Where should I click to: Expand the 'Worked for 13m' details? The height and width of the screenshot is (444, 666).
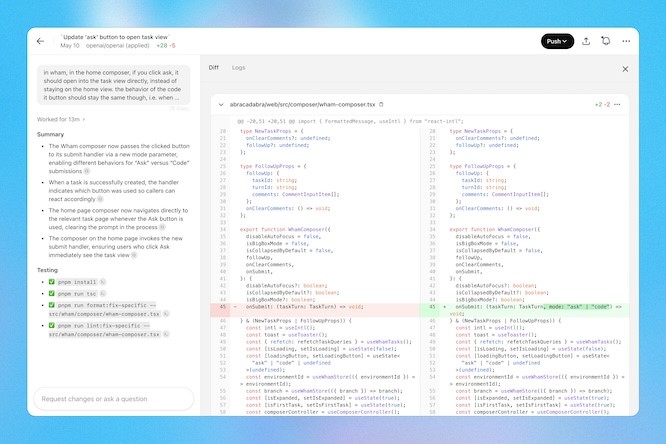[x=62, y=119]
